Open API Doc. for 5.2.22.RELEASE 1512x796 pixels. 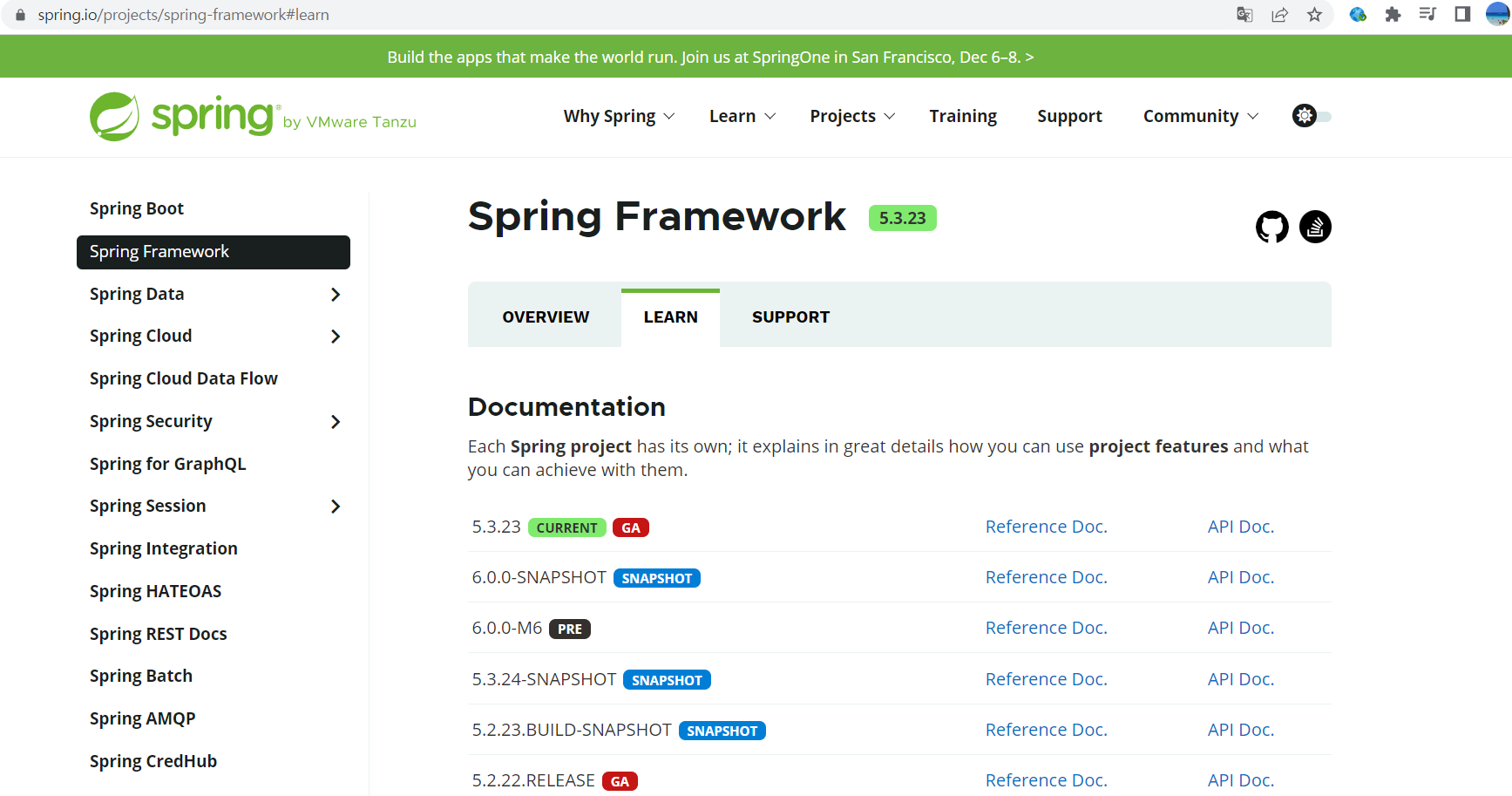(1241, 780)
